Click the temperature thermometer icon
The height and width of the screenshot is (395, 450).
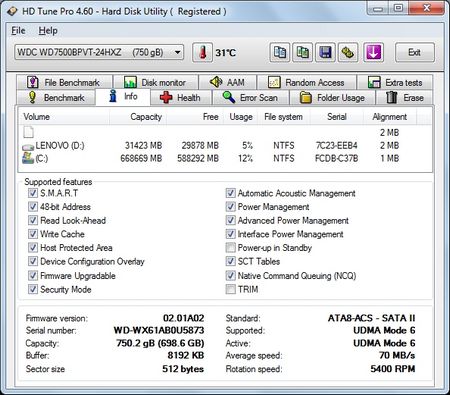(202, 52)
